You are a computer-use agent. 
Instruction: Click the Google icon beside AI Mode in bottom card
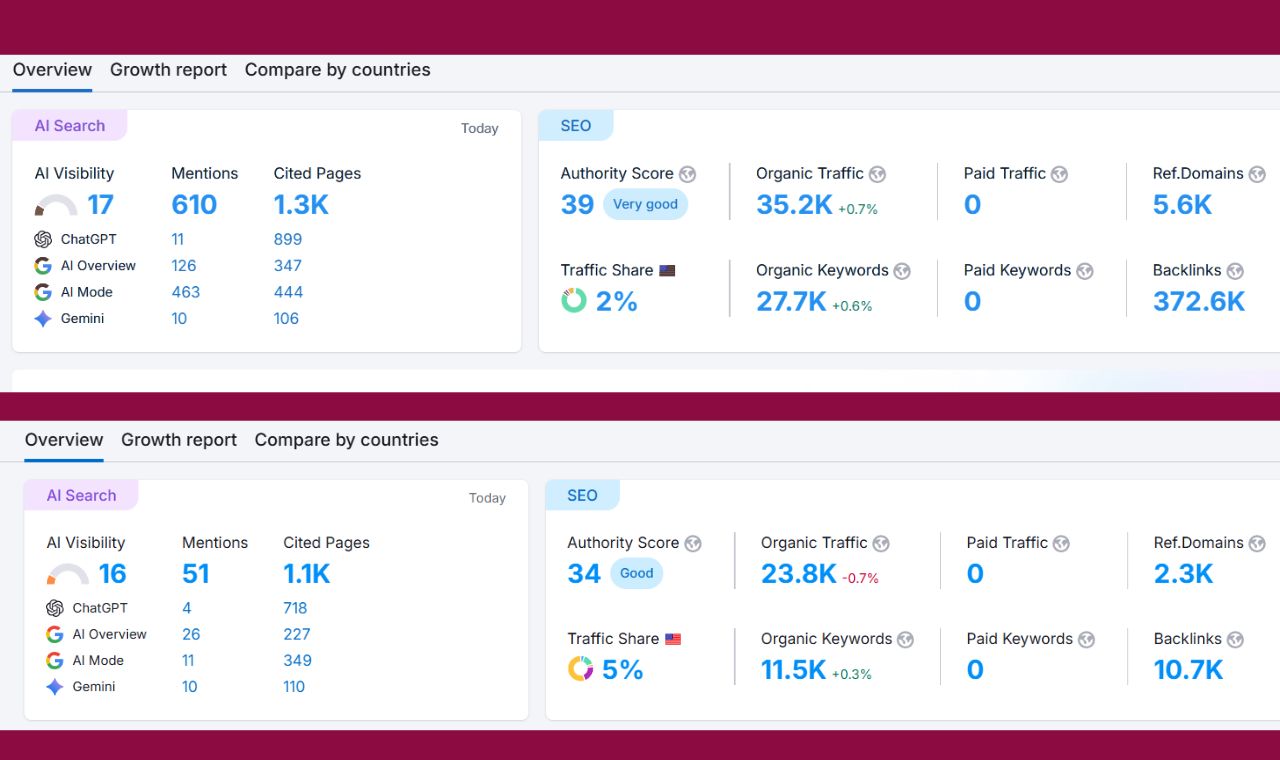(x=55, y=661)
